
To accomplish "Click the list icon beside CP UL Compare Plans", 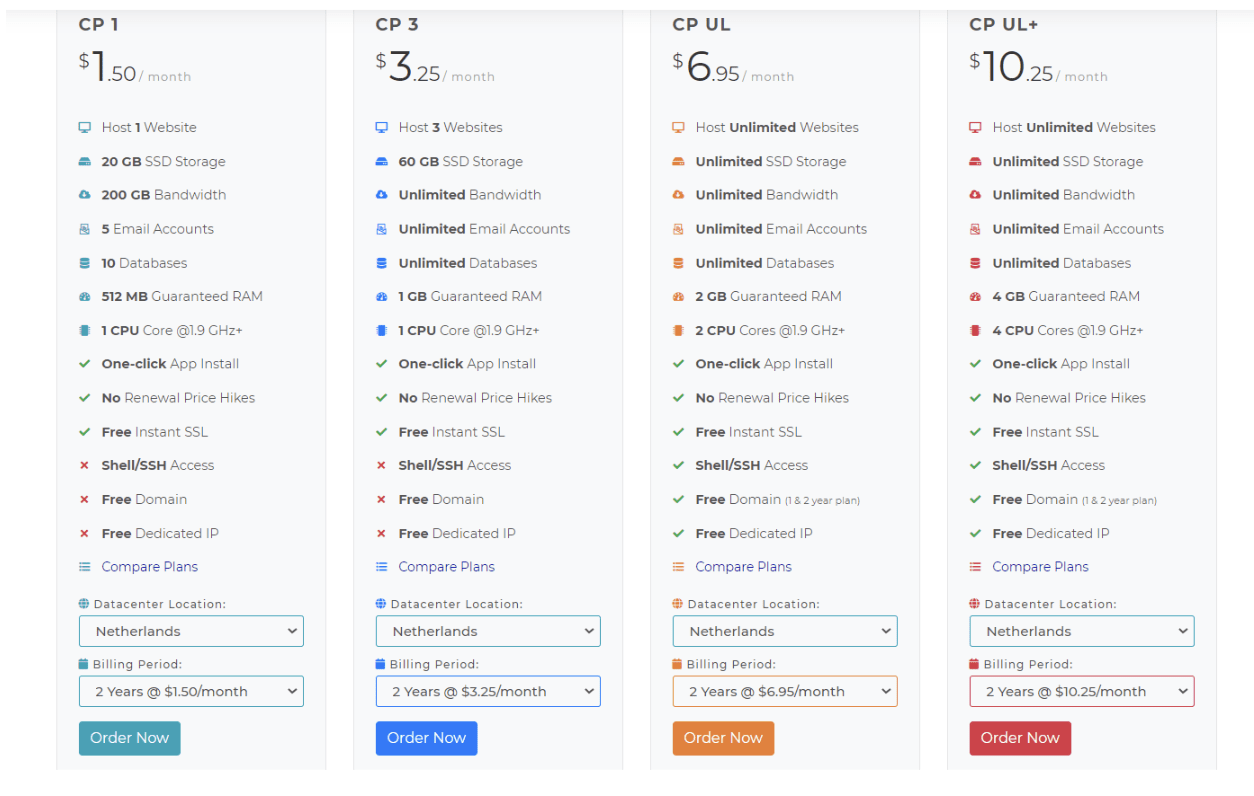I will click(678, 567).
